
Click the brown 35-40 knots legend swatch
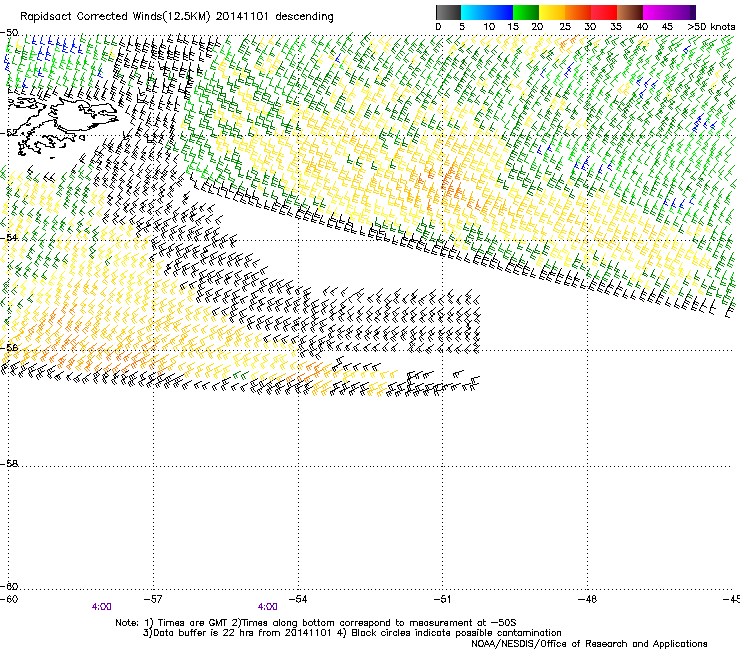(x=630, y=12)
